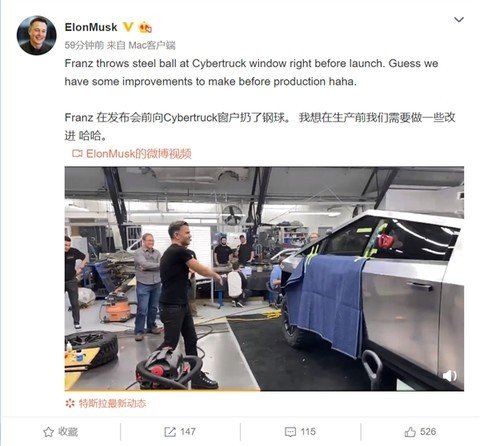
Task: Open the 特斯拉最新动态 topic link
Action: tap(112, 403)
